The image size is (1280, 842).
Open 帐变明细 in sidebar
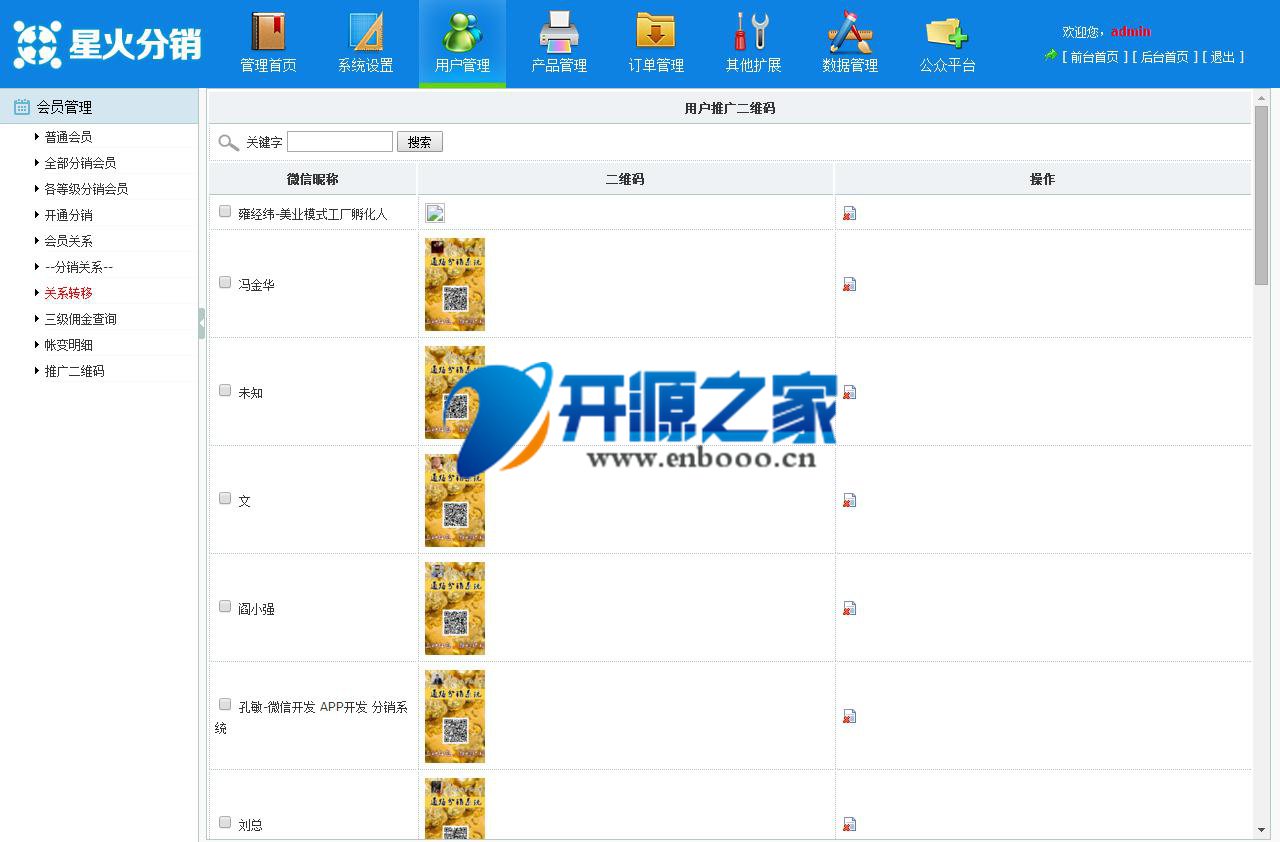tap(68, 345)
